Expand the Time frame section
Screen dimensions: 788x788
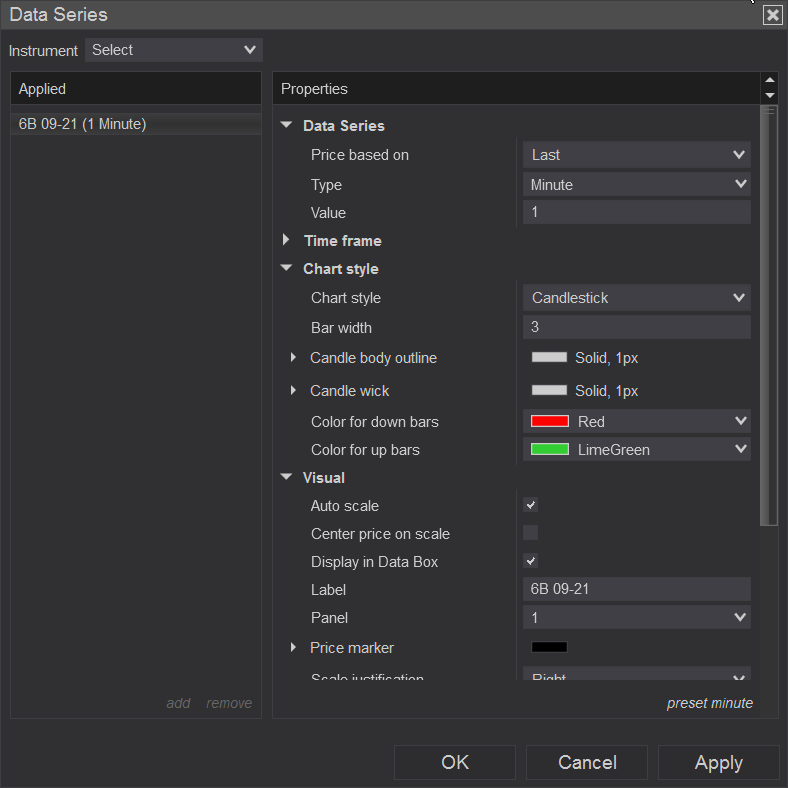tap(287, 240)
